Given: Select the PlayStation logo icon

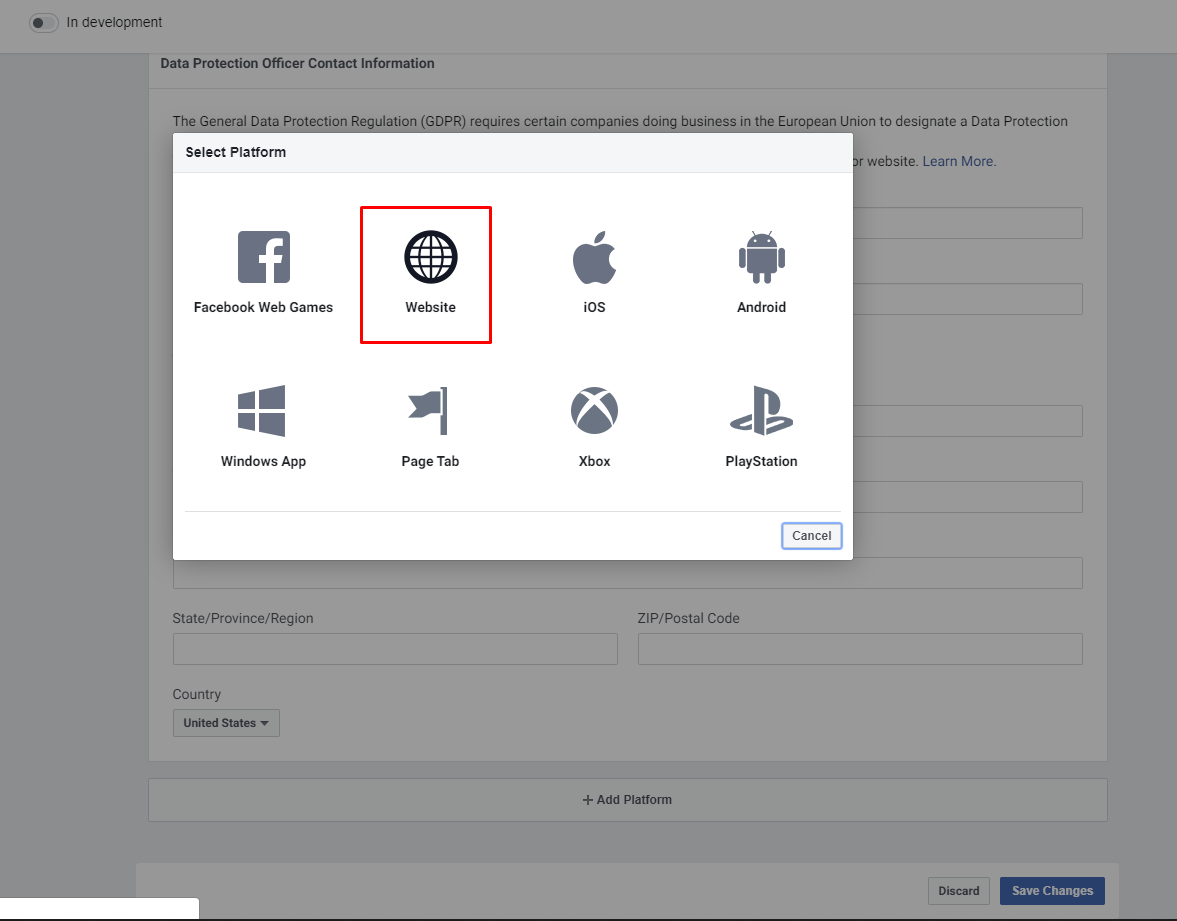Looking at the screenshot, I should coord(761,411).
